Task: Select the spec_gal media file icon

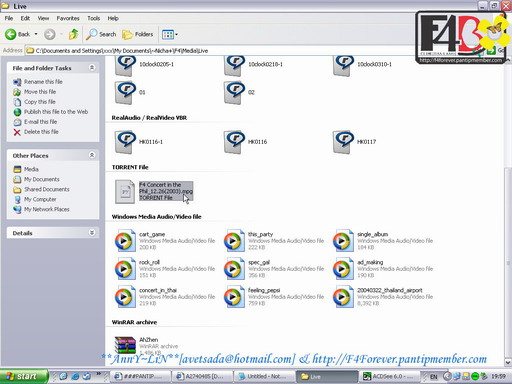Action: click(234, 269)
